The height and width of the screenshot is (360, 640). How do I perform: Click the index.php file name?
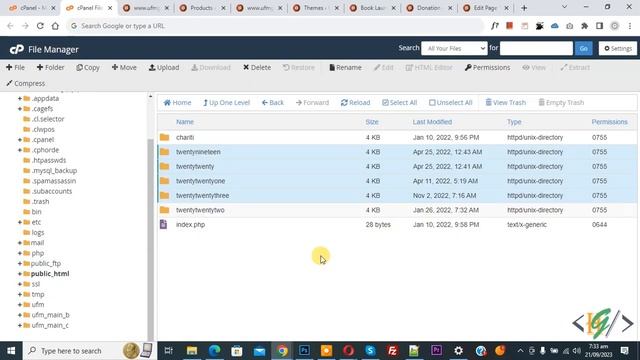point(190,224)
